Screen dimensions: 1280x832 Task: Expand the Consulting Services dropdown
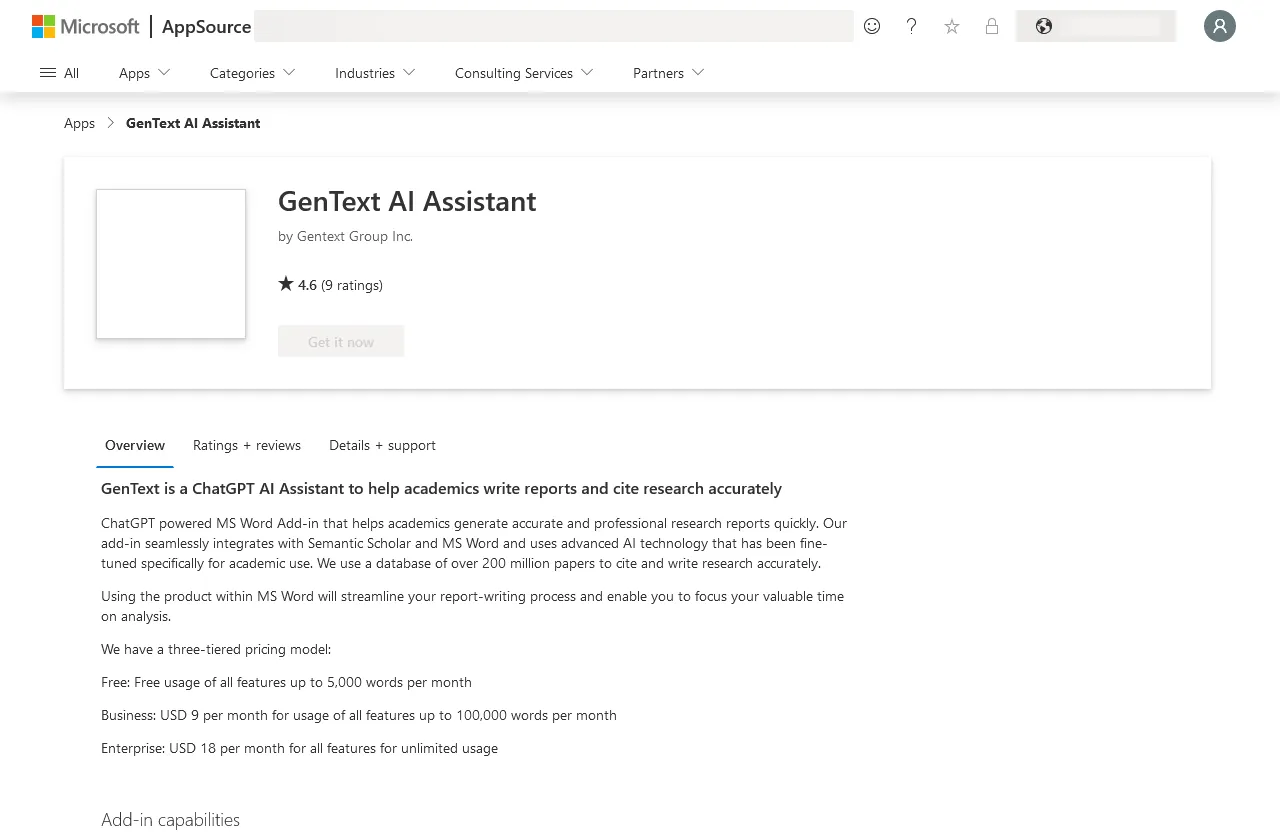tap(524, 73)
